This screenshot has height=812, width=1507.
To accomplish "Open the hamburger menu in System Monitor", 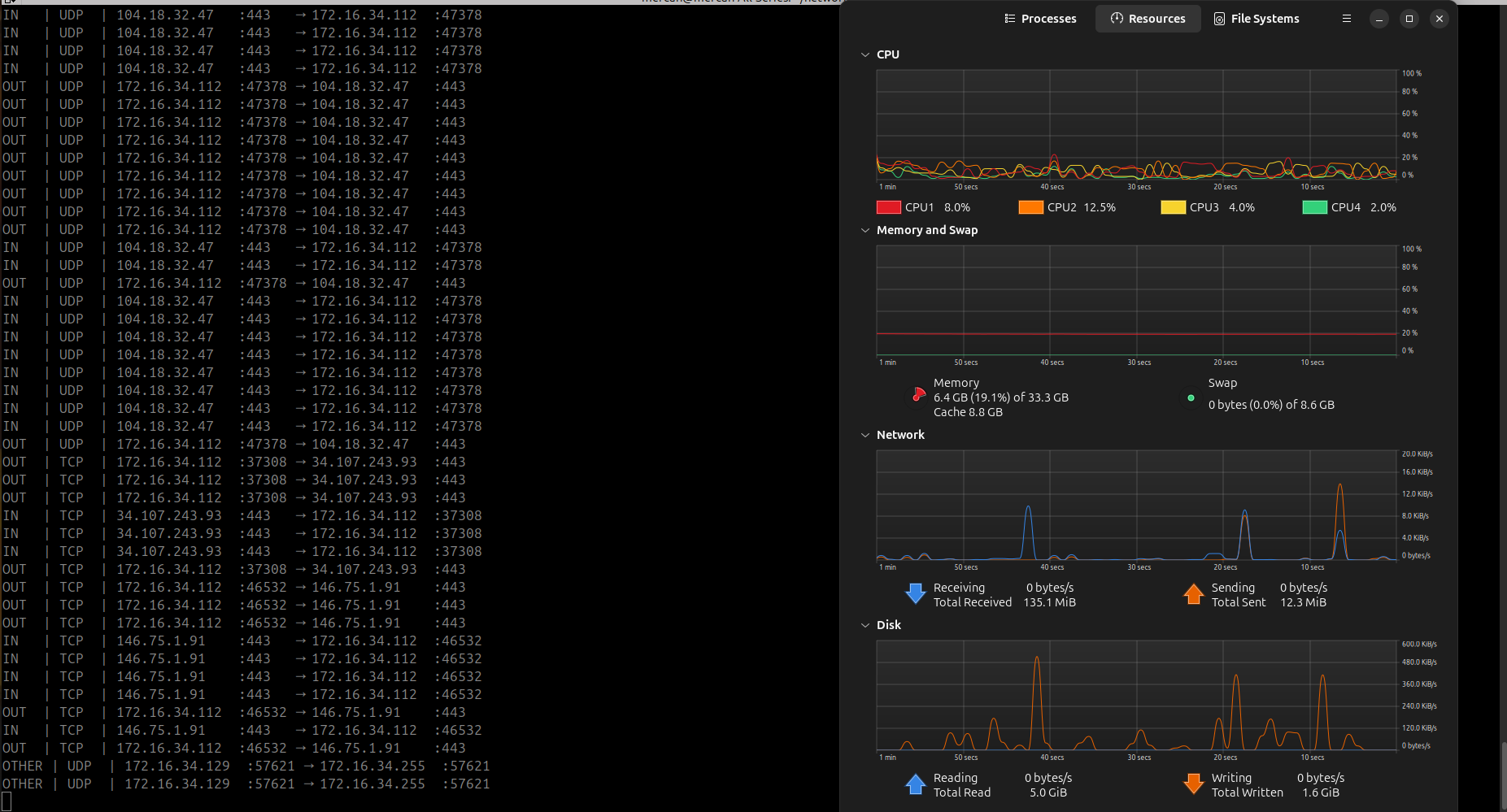I will point(1347,19).
